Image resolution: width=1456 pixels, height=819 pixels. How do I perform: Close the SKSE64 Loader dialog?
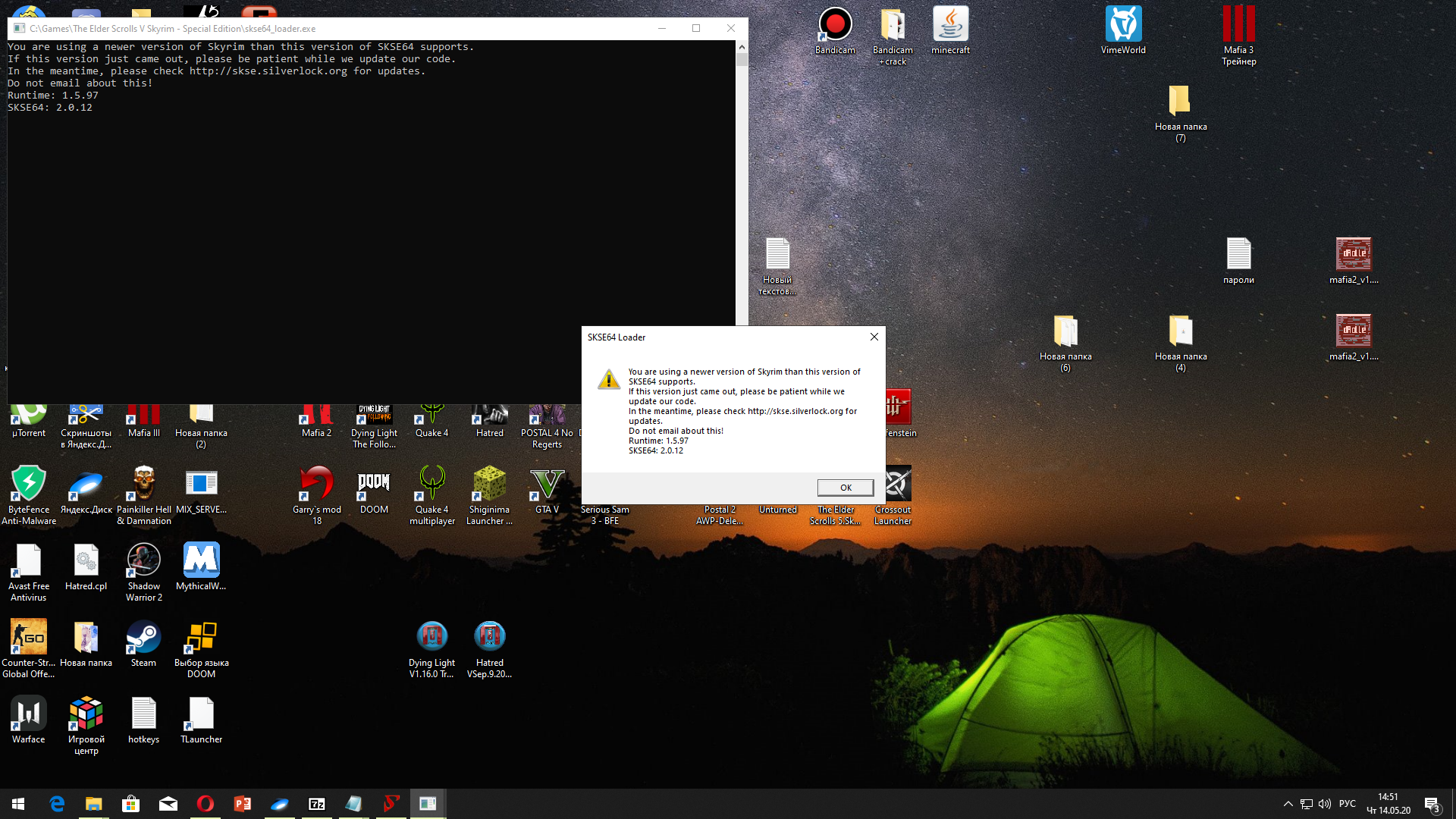coord(874,337)
